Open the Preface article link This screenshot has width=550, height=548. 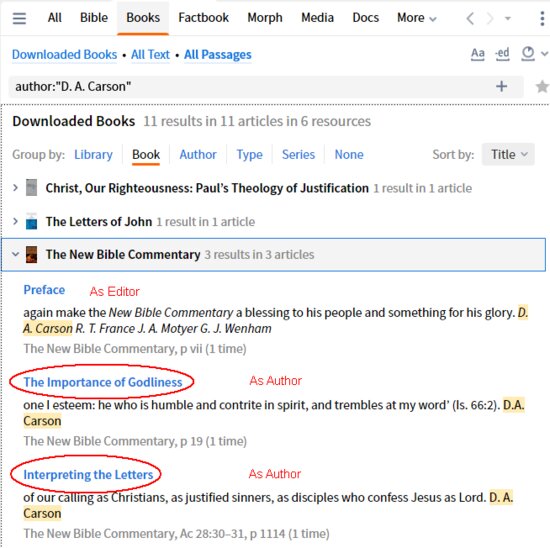(x=44, y=290)
